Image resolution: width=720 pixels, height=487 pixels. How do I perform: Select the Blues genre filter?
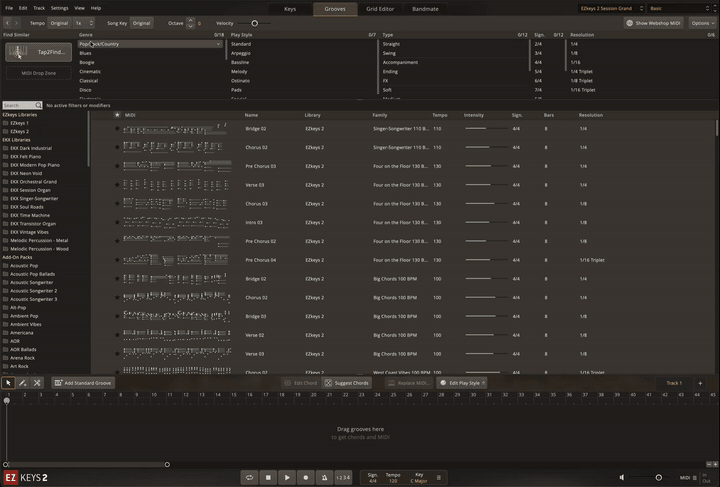pyautogui.click(x=85, y=53)
